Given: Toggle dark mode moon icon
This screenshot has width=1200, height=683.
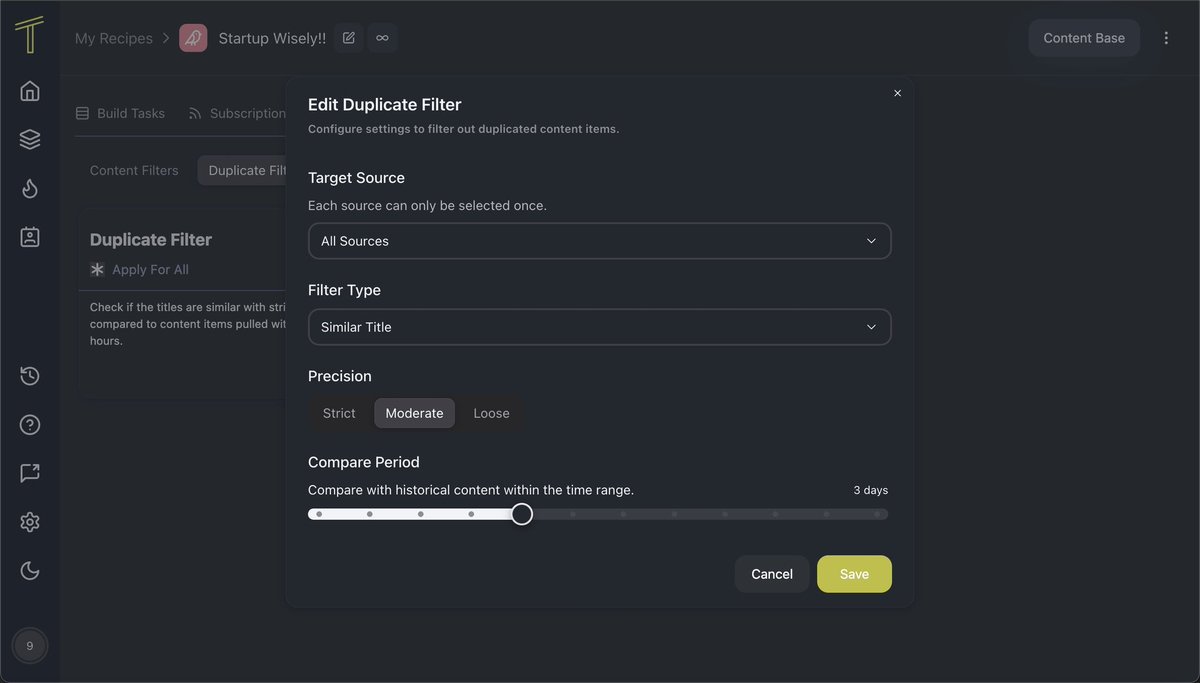Looking at the screenshot, I should tap(30, 571).
